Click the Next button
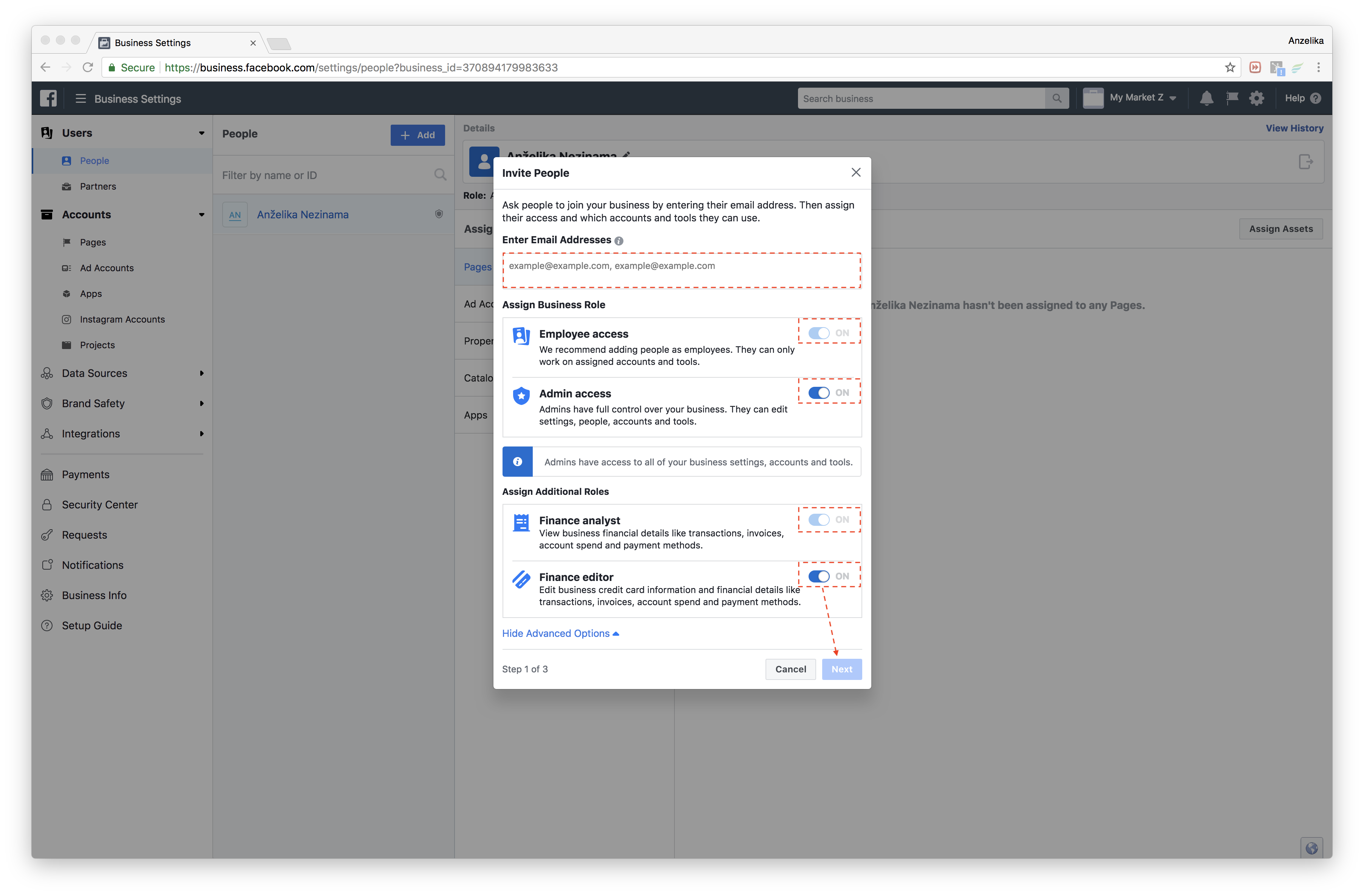 click(x=842, y=669)
